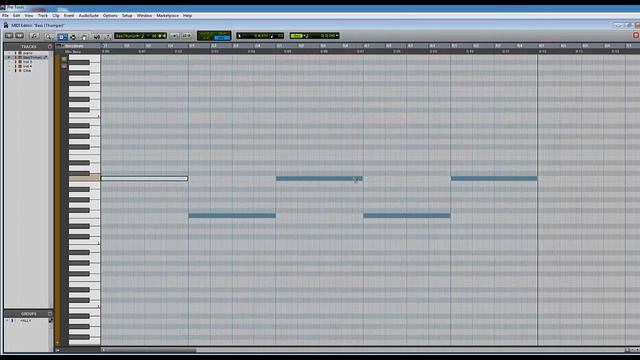Select the last upper MIDI note

494,178
